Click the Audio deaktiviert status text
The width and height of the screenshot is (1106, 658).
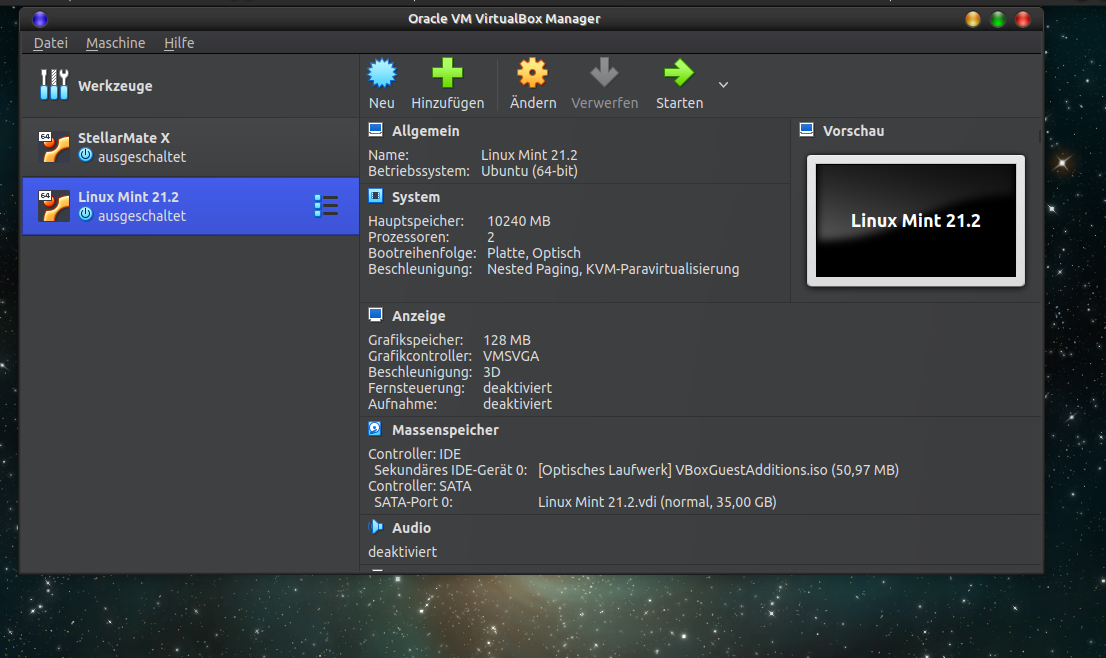[x=402, y=552]
